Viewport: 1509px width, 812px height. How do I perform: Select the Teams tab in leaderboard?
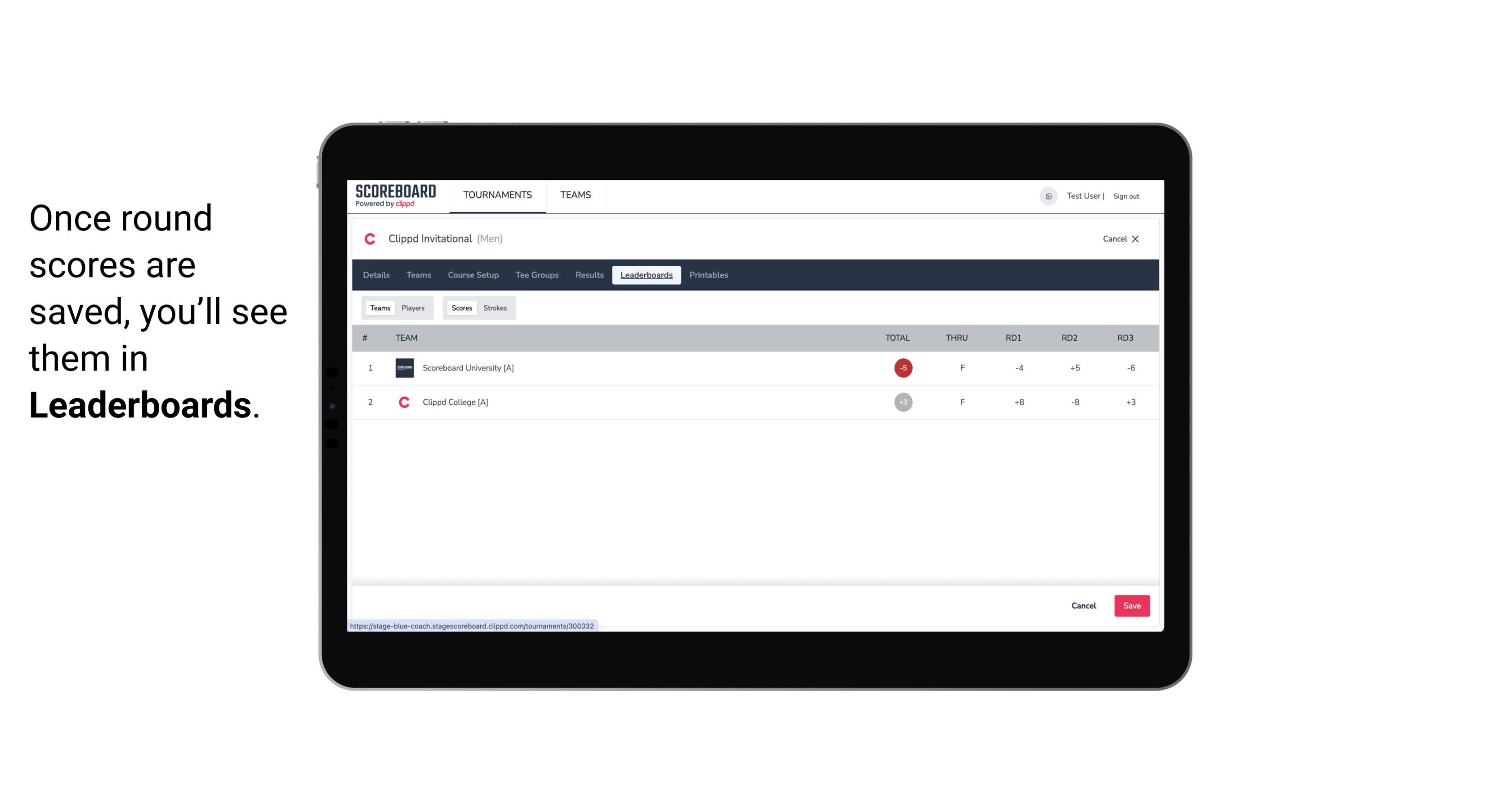pos(379,308)
